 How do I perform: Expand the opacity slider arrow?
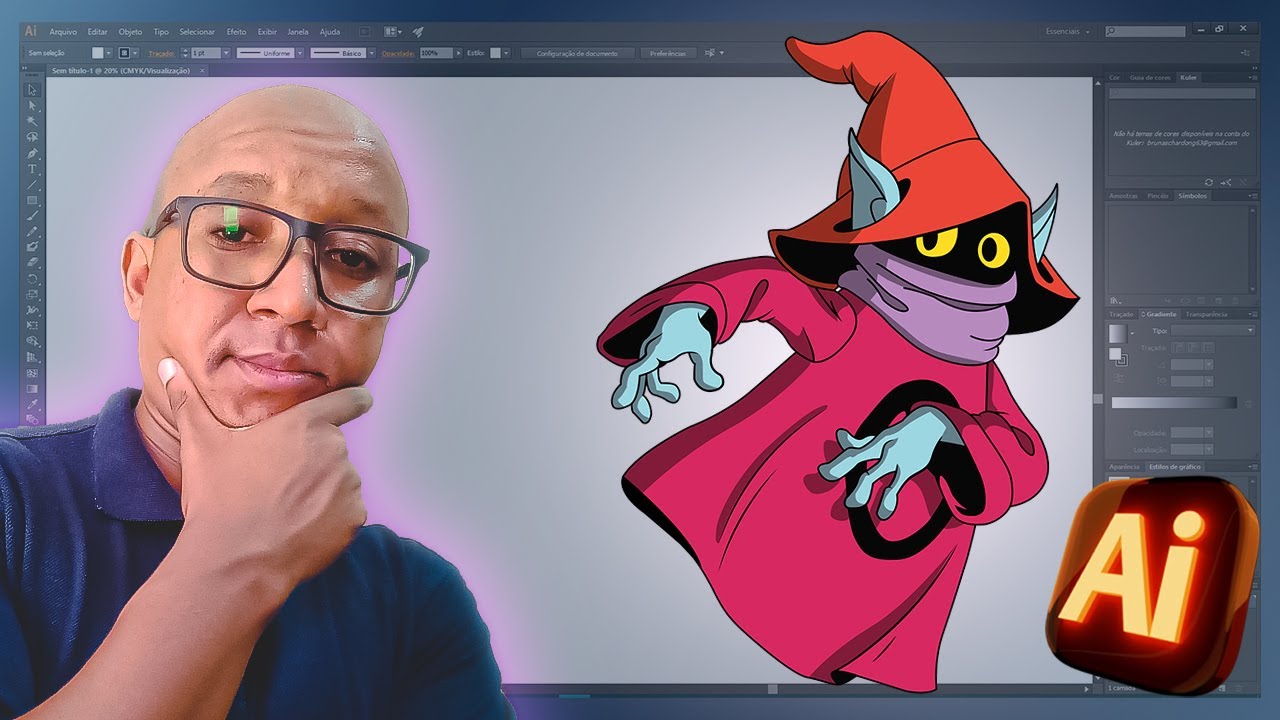pyautogui.click(x=458, y=53)
